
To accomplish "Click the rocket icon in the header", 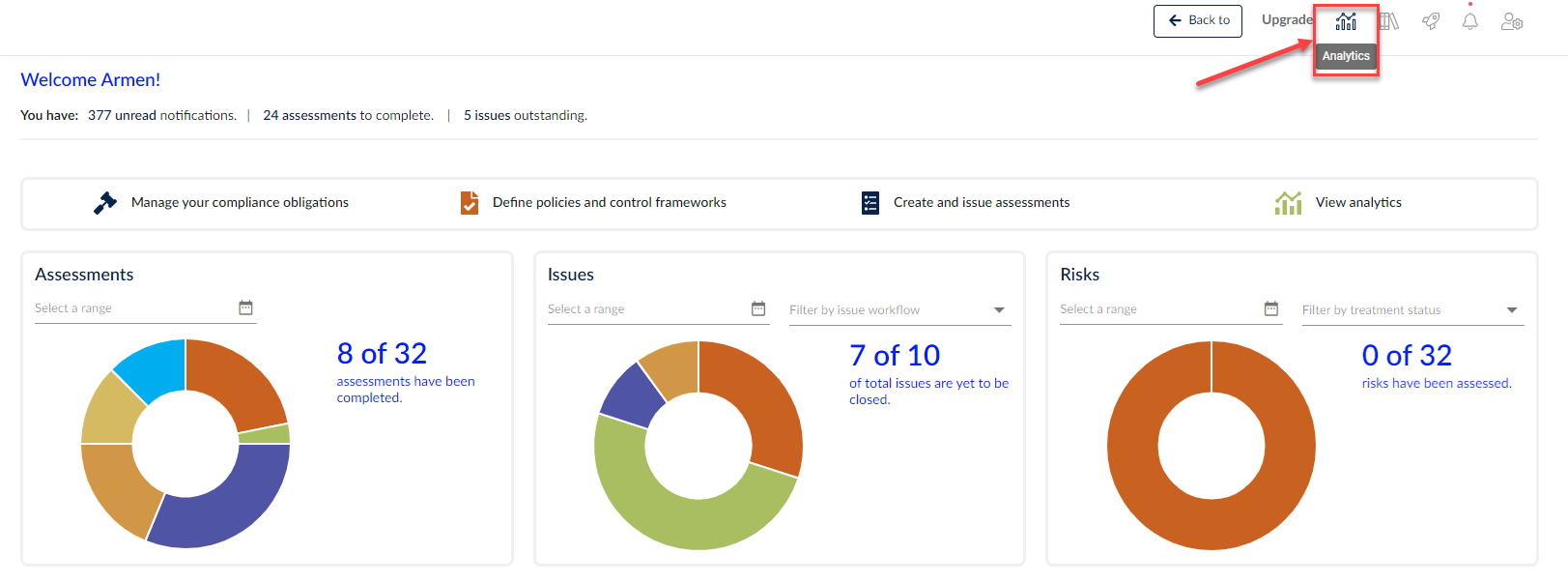I will pyautogui.click(x=1431, y=21).
